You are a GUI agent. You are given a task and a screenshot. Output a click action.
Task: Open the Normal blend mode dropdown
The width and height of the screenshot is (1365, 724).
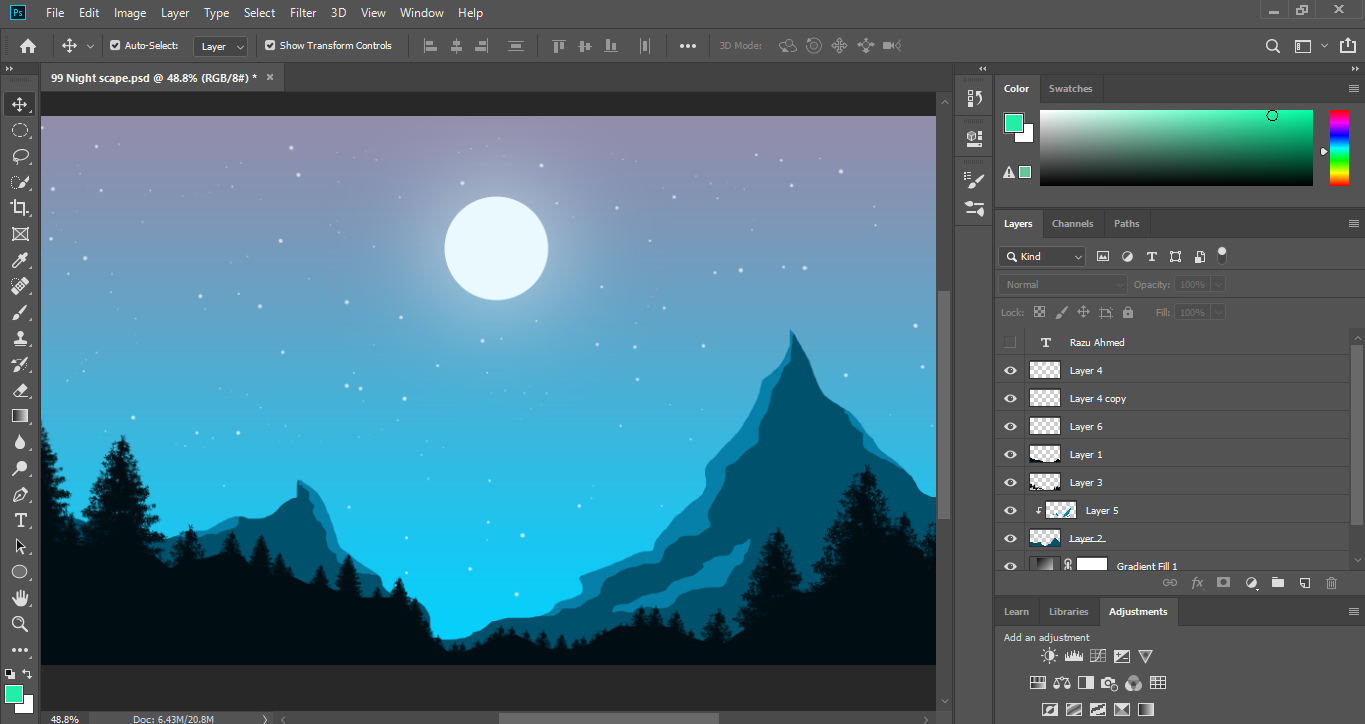point(1062,285)
